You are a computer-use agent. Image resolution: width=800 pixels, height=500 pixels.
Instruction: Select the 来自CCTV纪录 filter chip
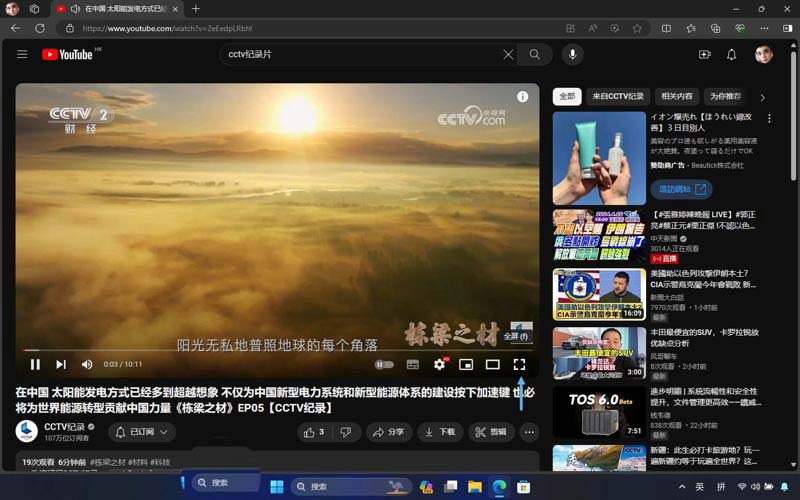(x=617, y=97)
